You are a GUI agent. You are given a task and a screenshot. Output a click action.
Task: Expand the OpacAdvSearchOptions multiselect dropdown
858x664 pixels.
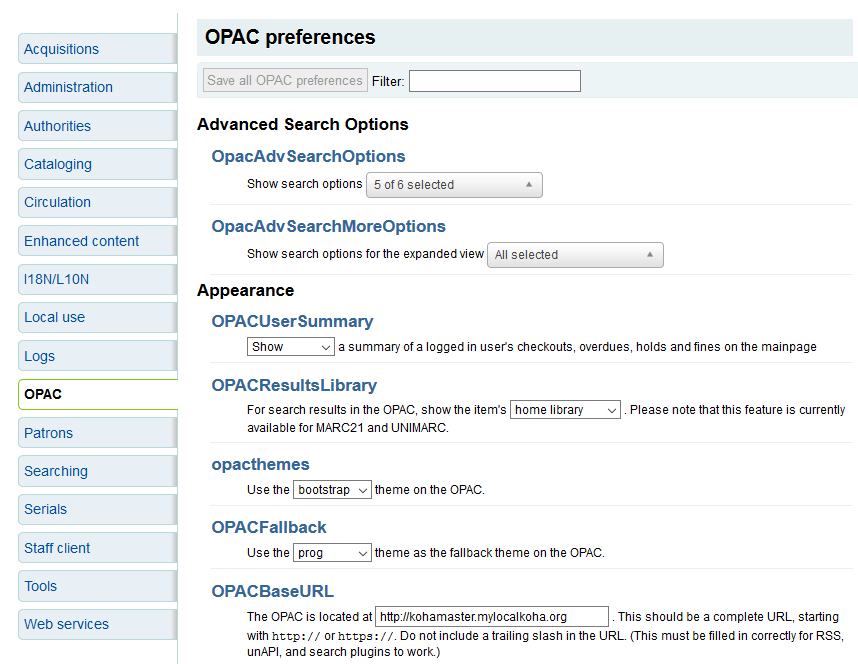(454, 185)
